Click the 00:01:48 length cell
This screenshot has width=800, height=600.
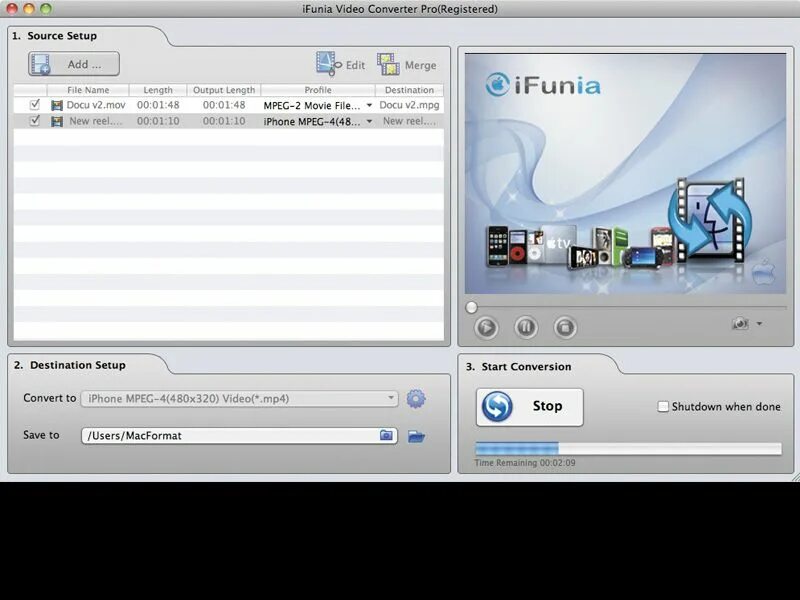158,105
